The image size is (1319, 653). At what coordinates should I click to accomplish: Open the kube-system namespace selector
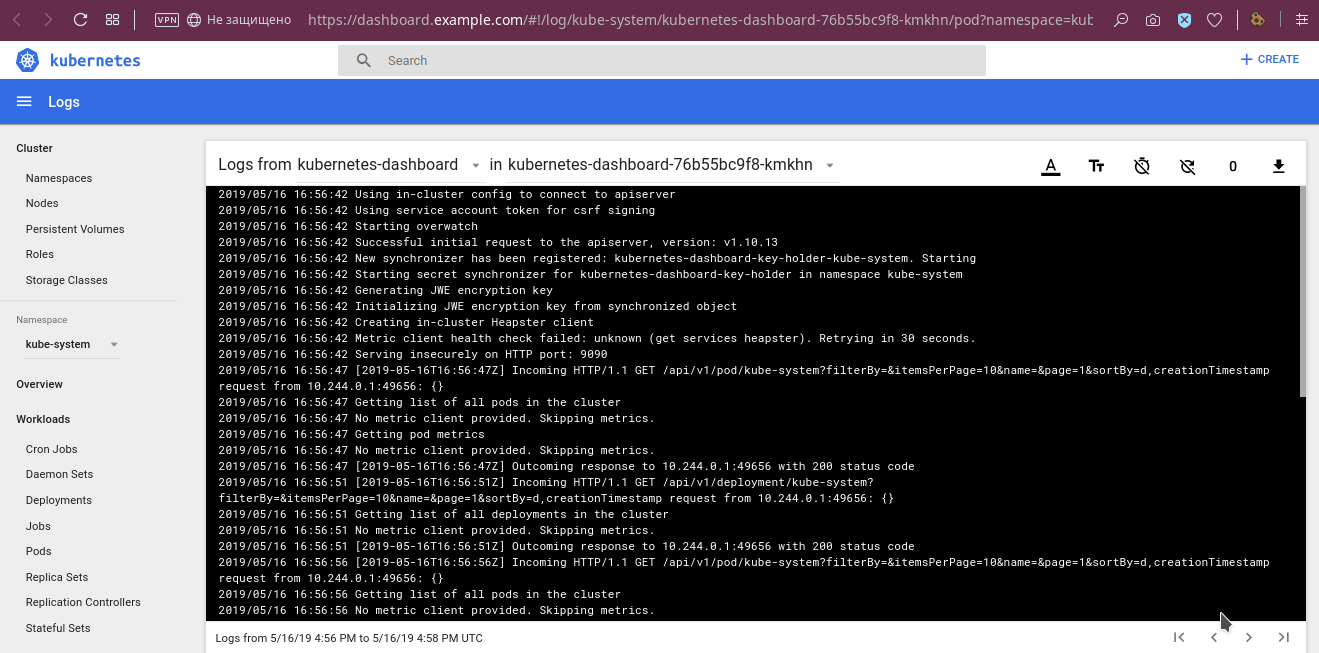(71, 344)
